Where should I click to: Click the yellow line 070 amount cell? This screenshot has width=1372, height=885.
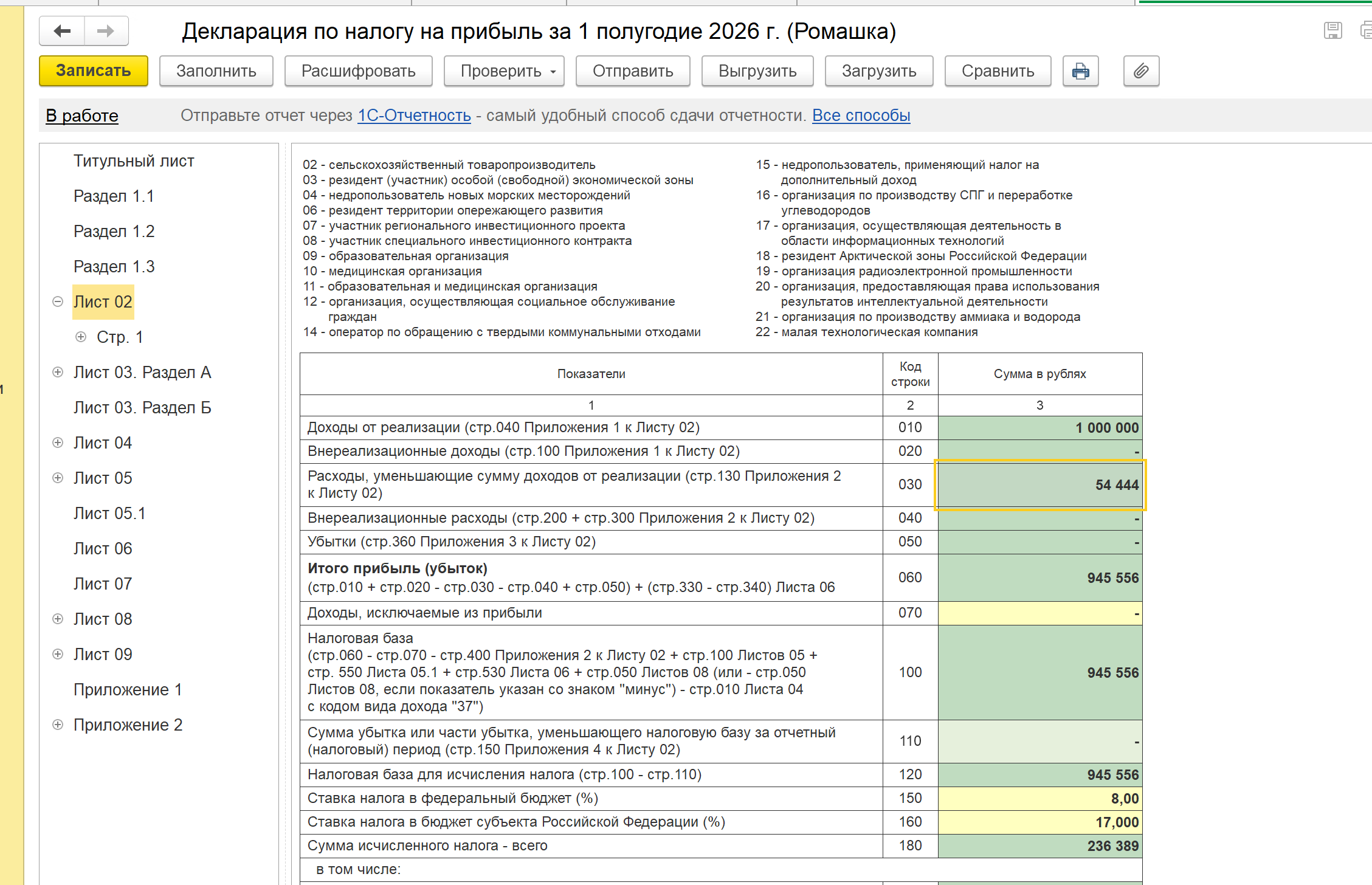point(1040,613)
